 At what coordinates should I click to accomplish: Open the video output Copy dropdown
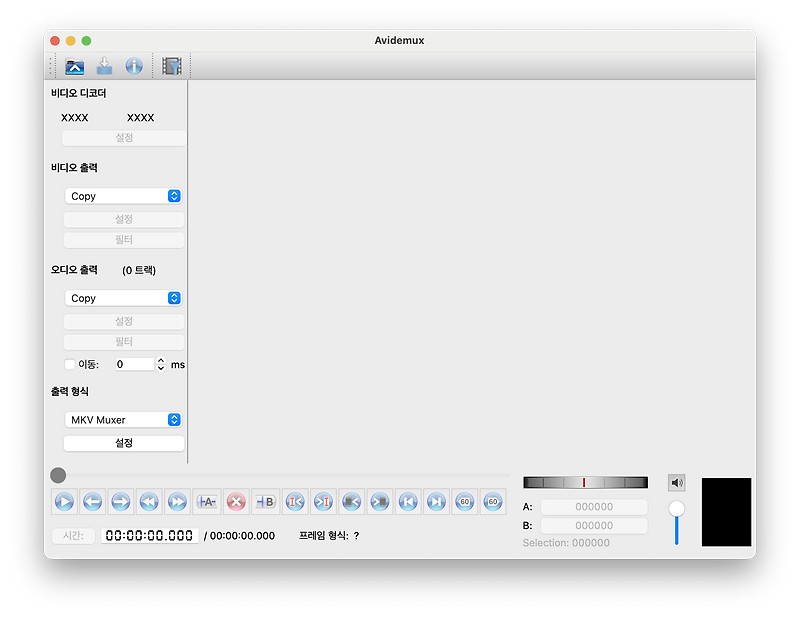click(x=123, y=195)
